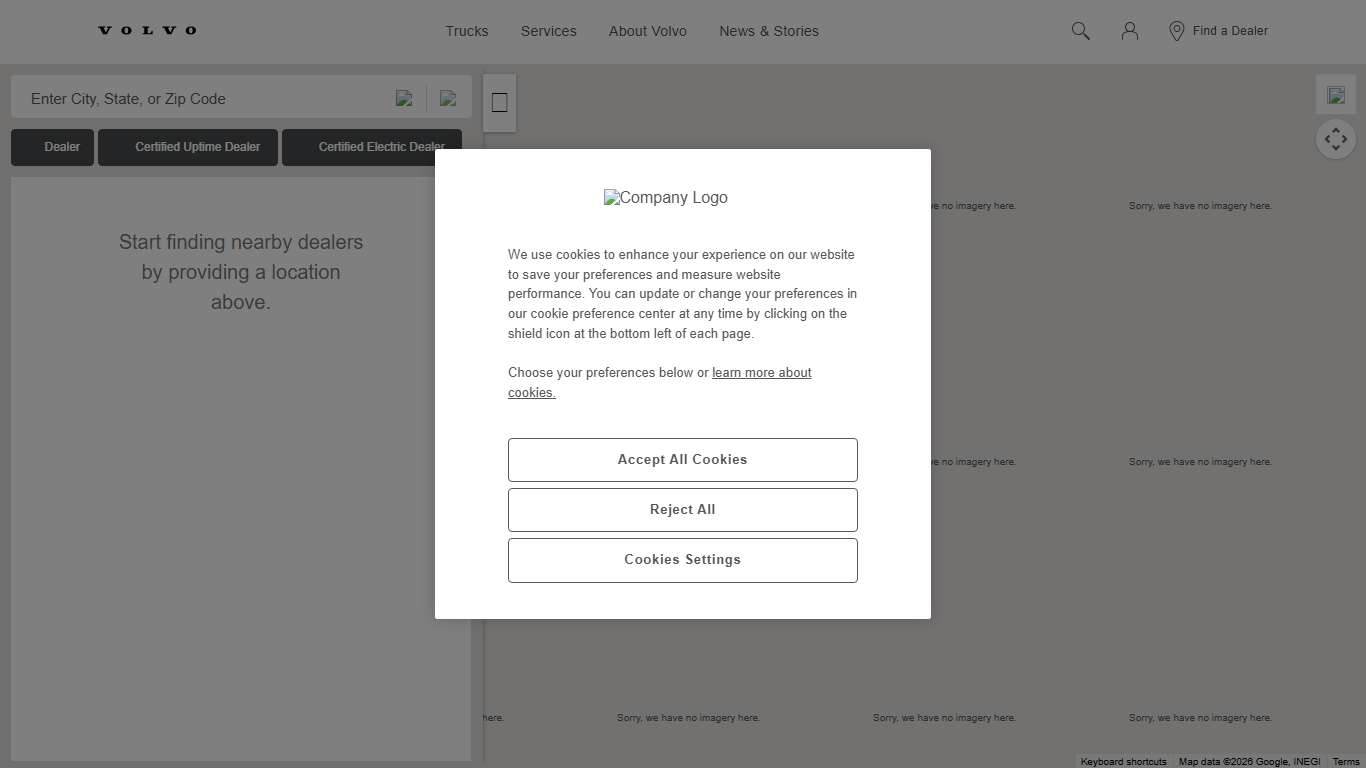Open the user account icon

pos(1130,31)
